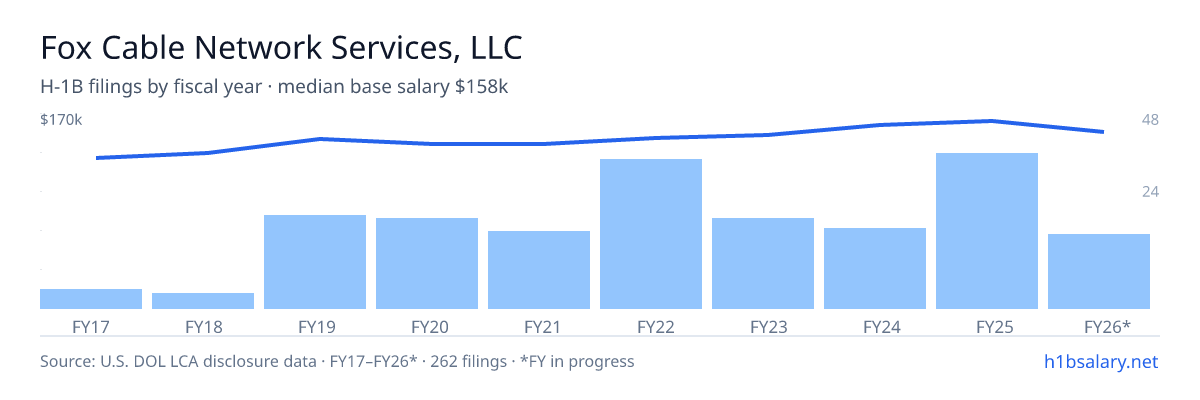This screenshot has height=400, width=1200.
Task: Click the FY18 filings bar
Action: click(203, 301)
